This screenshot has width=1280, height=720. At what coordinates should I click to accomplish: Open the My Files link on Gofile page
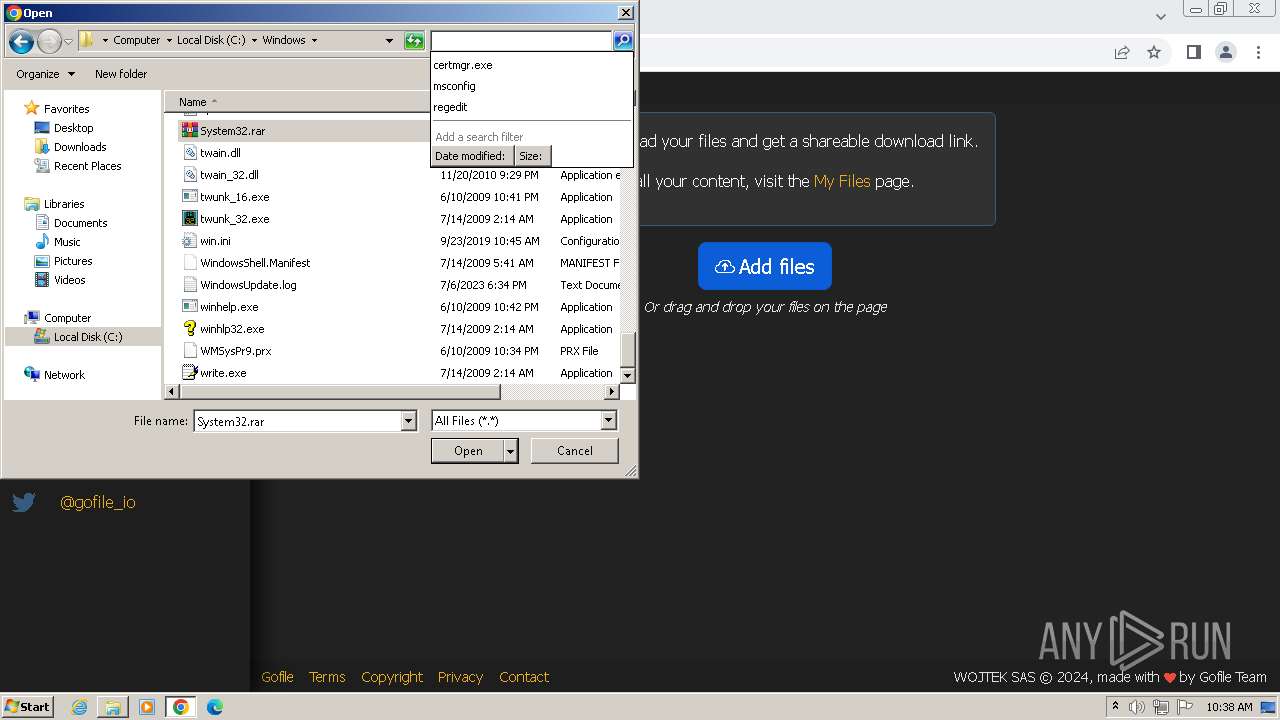(842, 181)
